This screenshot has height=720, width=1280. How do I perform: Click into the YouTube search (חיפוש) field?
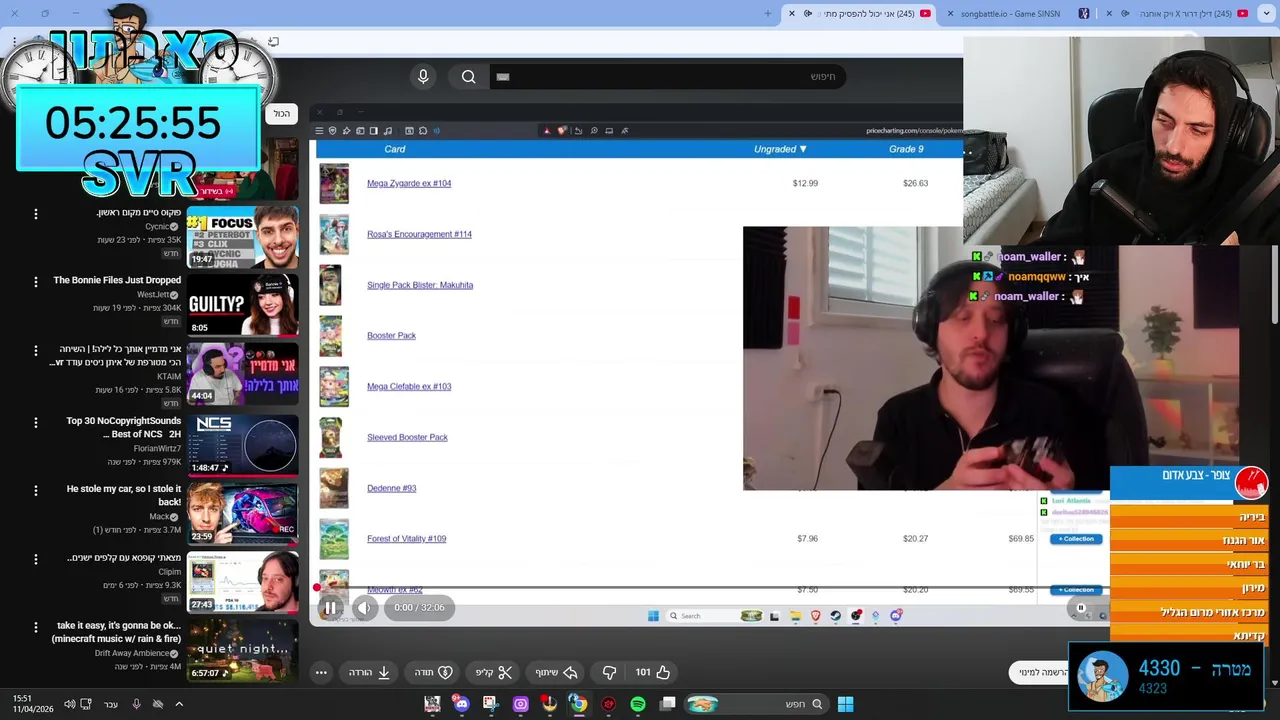668,77
